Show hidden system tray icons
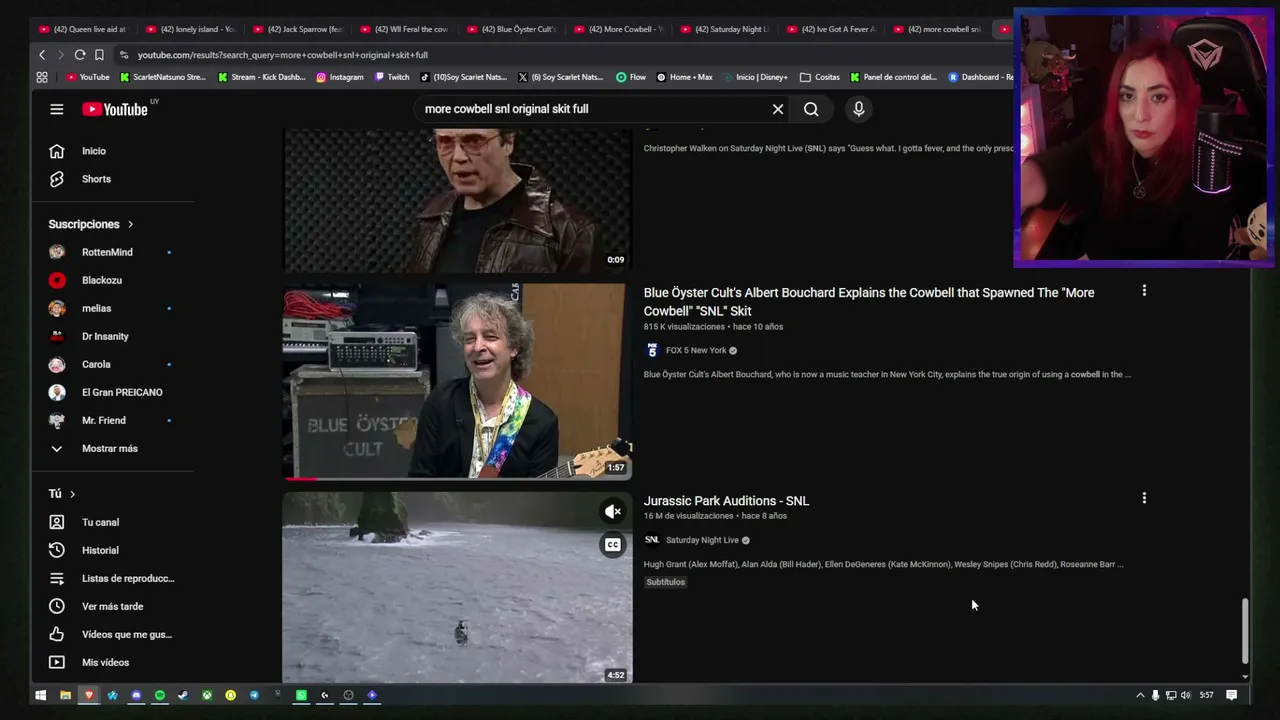Screen dimensions: 1280x720 click(x=1140, y=695)
